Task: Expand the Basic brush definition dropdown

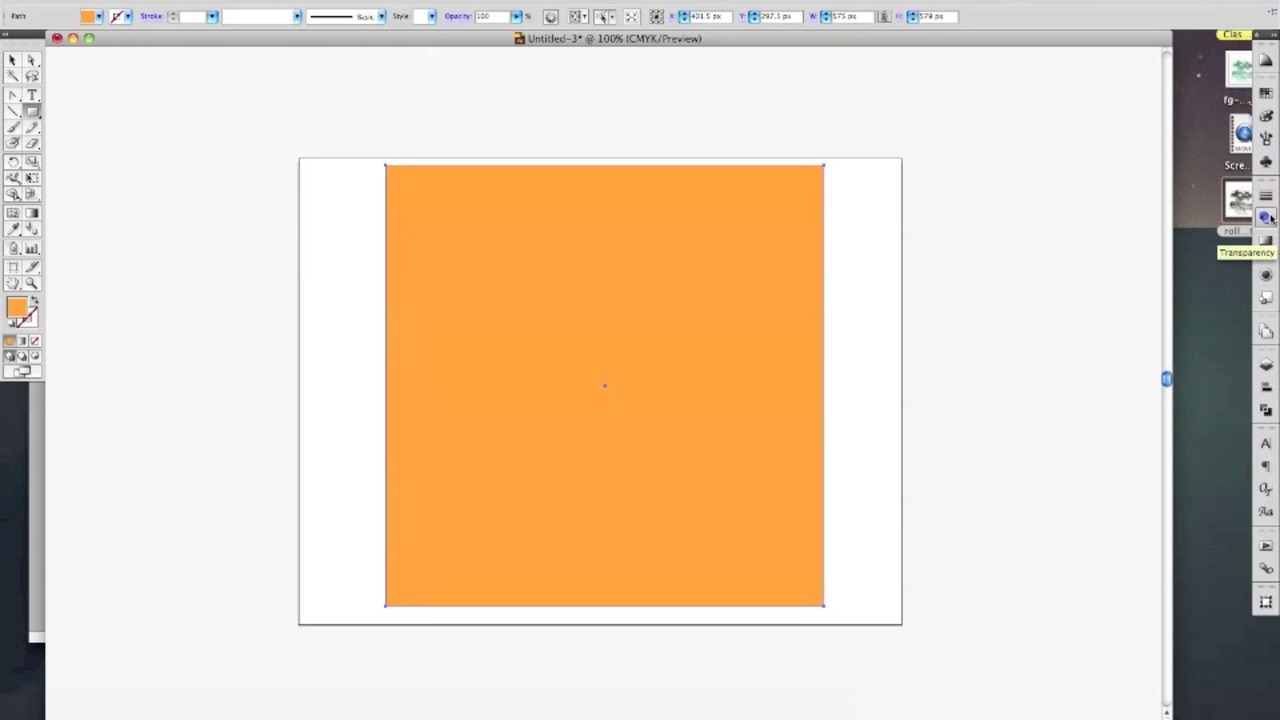Action: point(381,17)
